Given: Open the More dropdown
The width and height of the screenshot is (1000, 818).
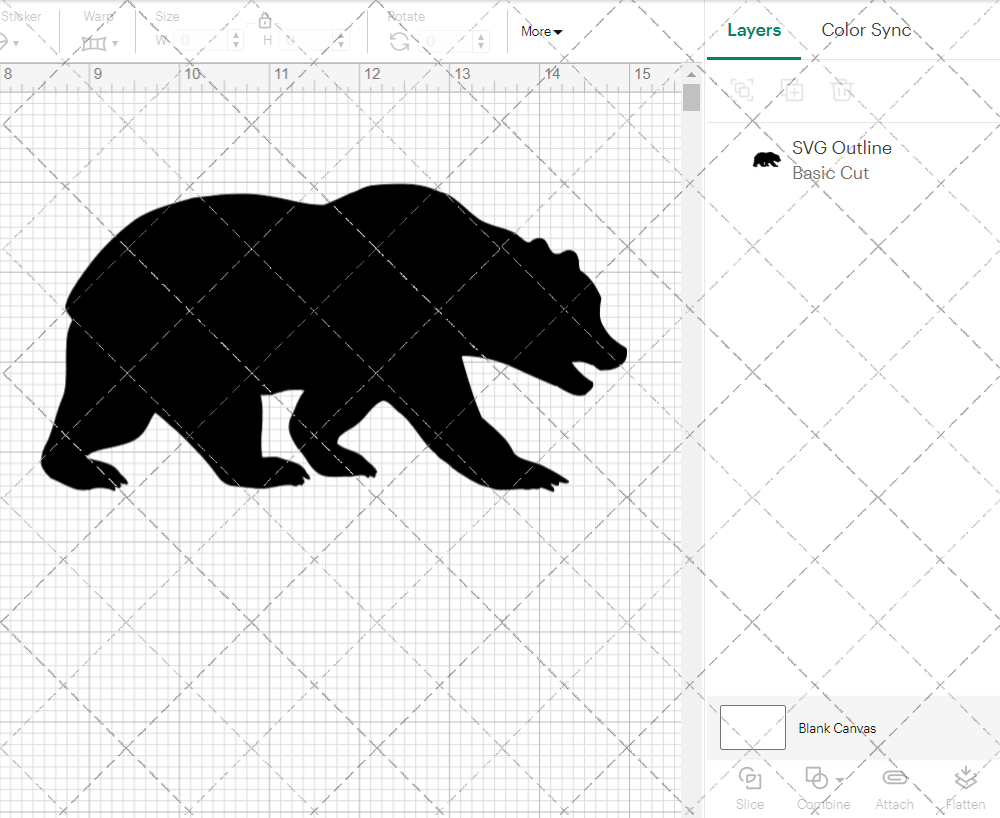Looking at the screenshot, I should (x=540, y=31).
